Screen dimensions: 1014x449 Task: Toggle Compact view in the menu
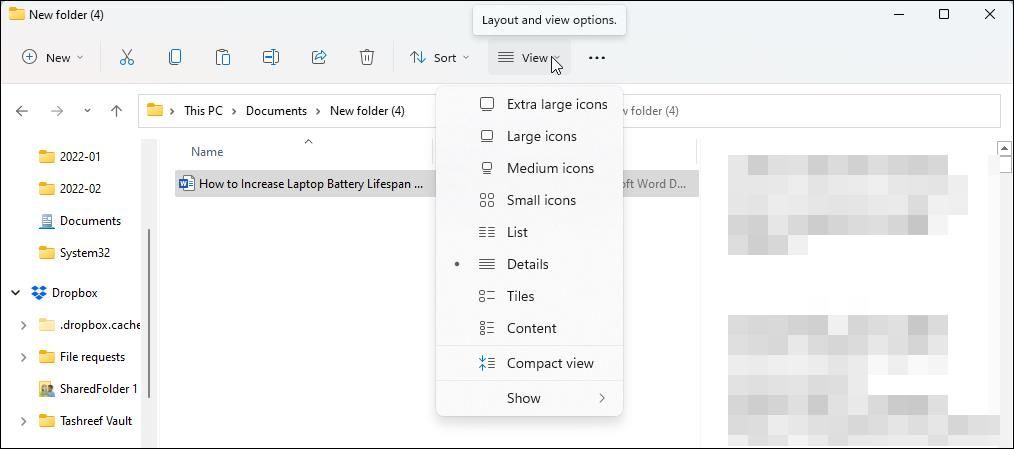pyautogui.click(x=549, y=363)
